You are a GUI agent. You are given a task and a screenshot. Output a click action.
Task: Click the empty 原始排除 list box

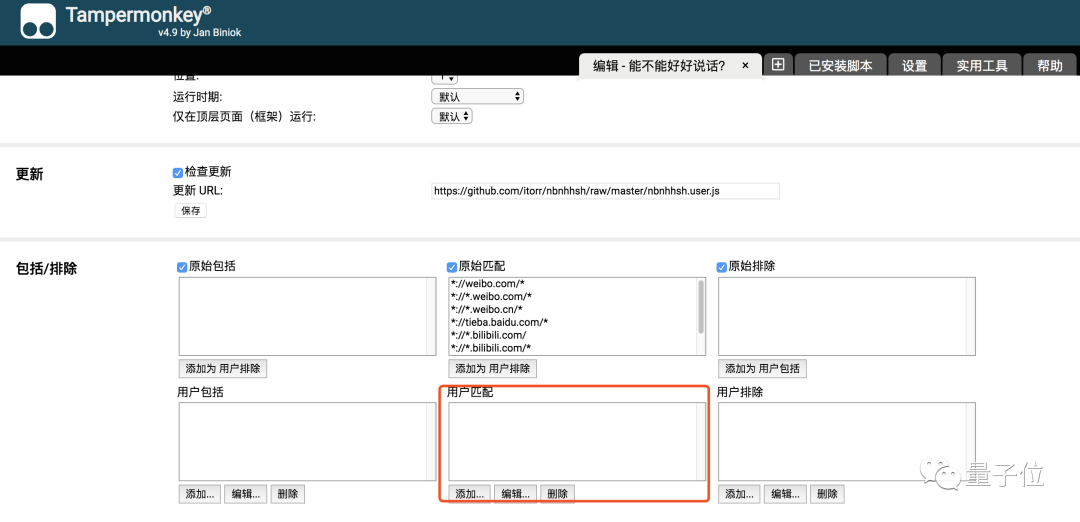click(847, 317)
